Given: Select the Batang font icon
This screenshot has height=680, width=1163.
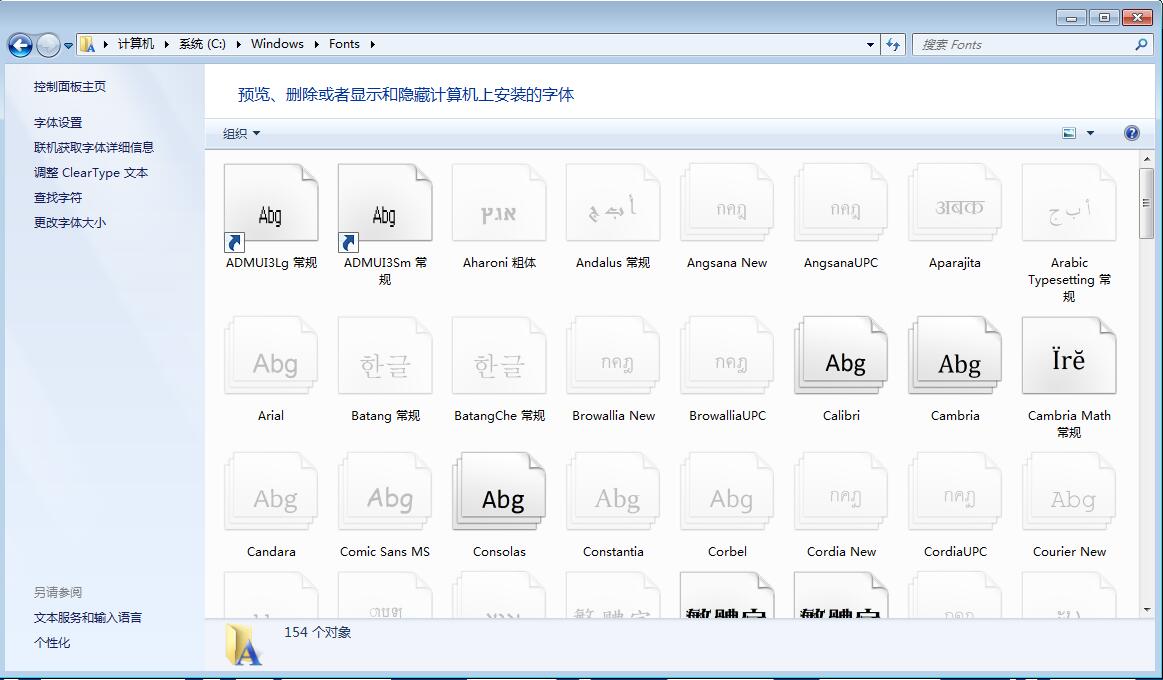Looking at the screenshot, I should click(385, 357).
